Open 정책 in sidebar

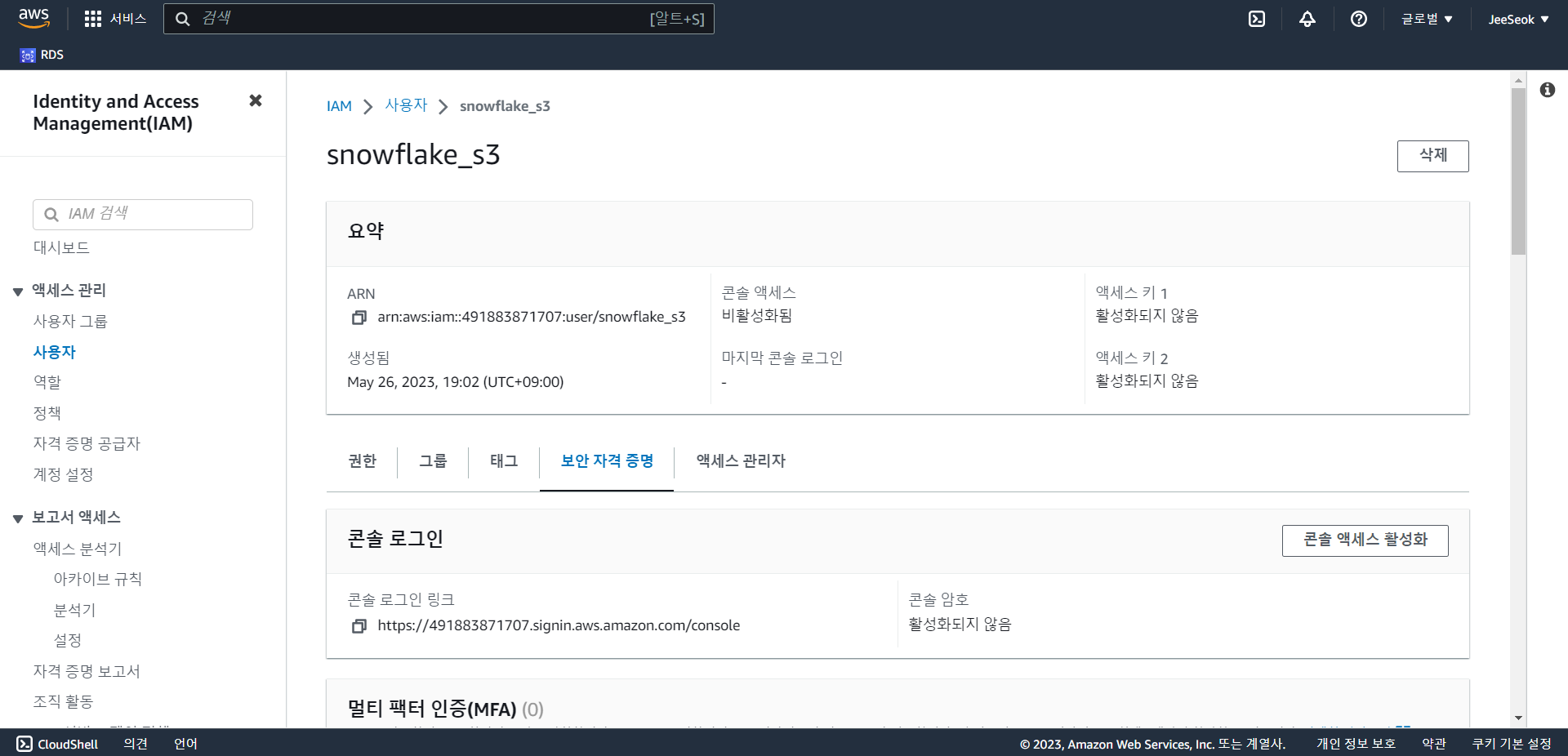(47, 413)
